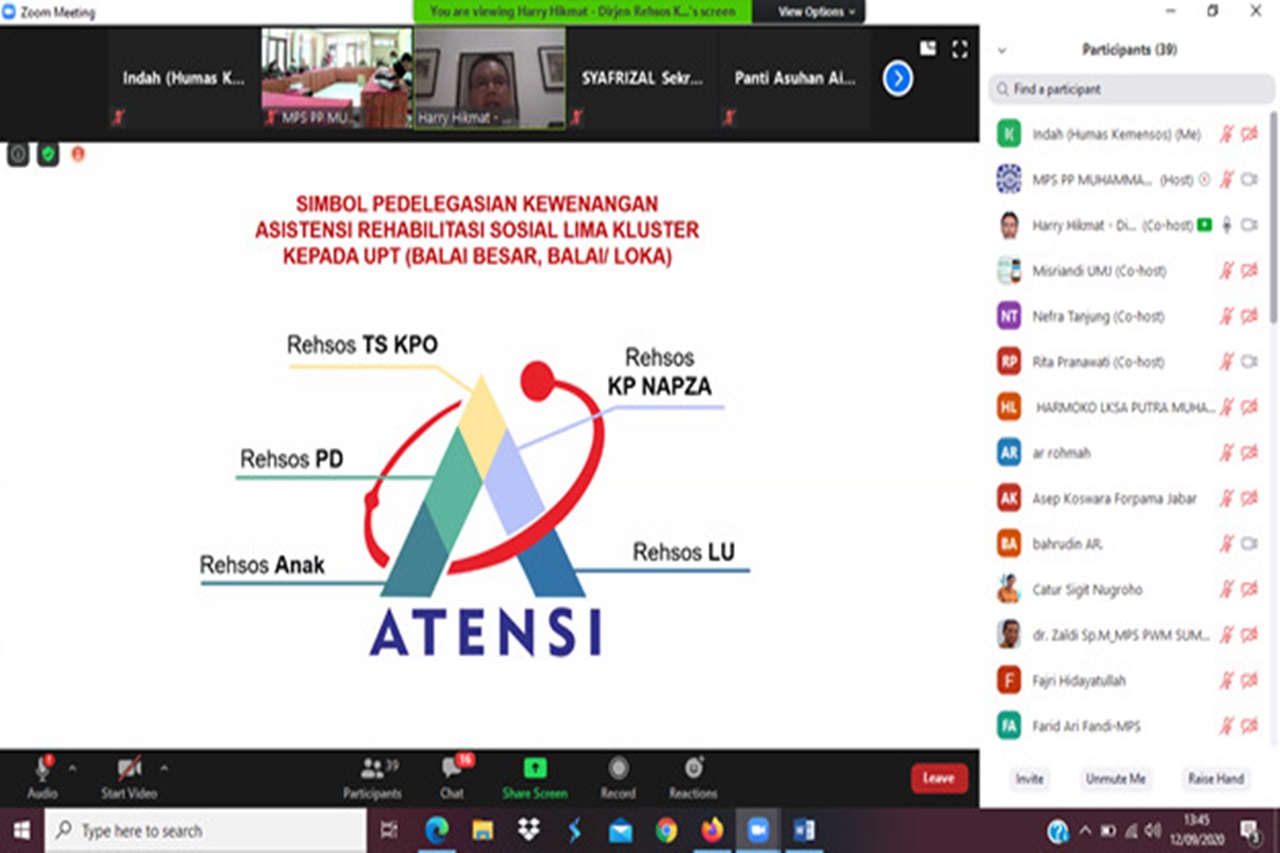Open Firefox from the taskbar
The image size is (1280, 853).
[x=712, y=831]
